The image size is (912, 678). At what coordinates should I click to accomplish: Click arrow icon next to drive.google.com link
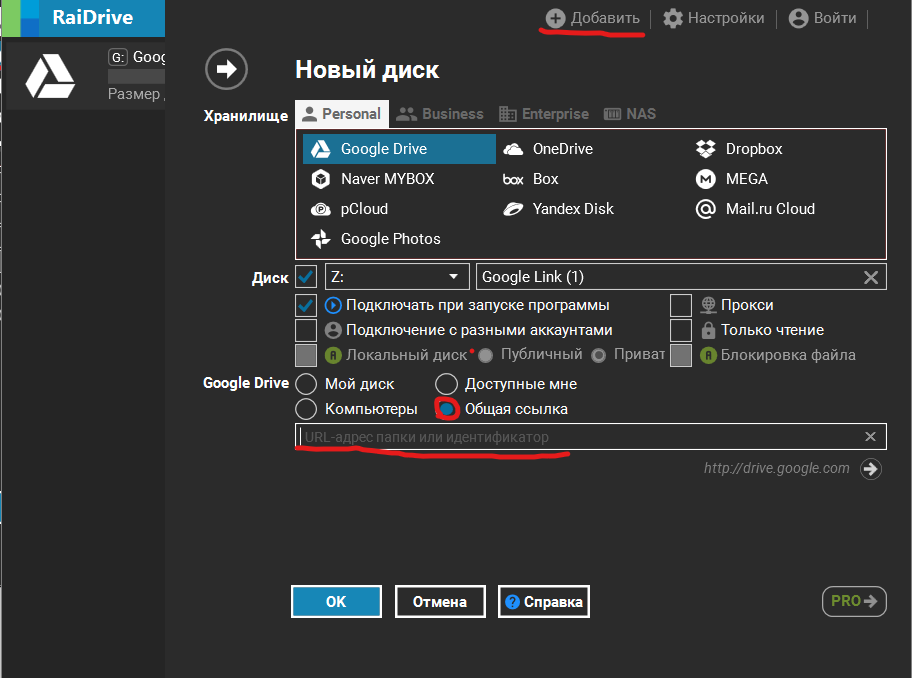[x=871, y=469]
